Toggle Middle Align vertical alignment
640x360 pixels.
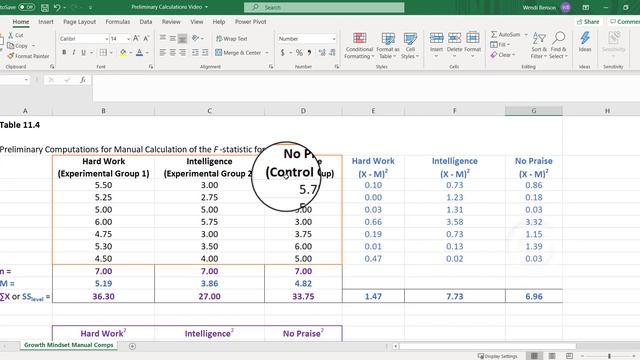pos(173,38)
